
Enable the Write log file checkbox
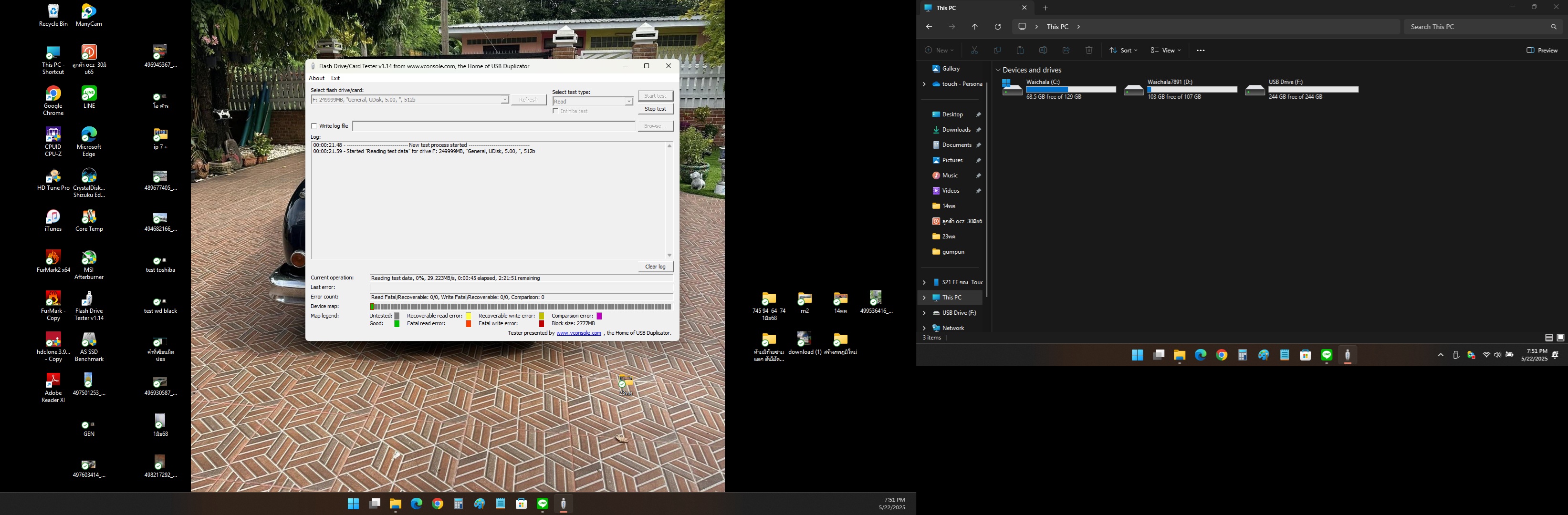[314, 126]
